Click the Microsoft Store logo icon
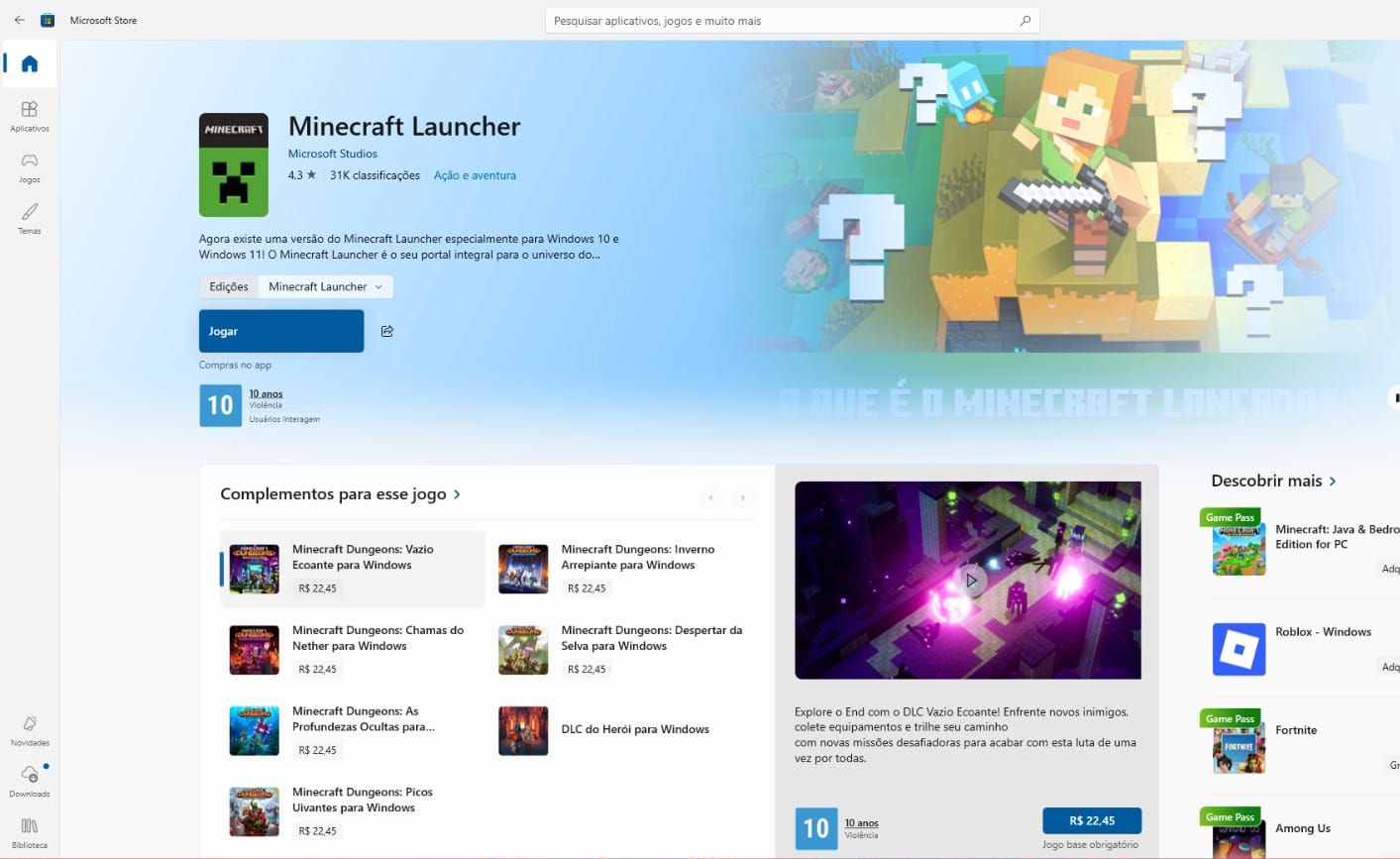The width and height of the screenshot is (1400, 859). coord(47,20)
